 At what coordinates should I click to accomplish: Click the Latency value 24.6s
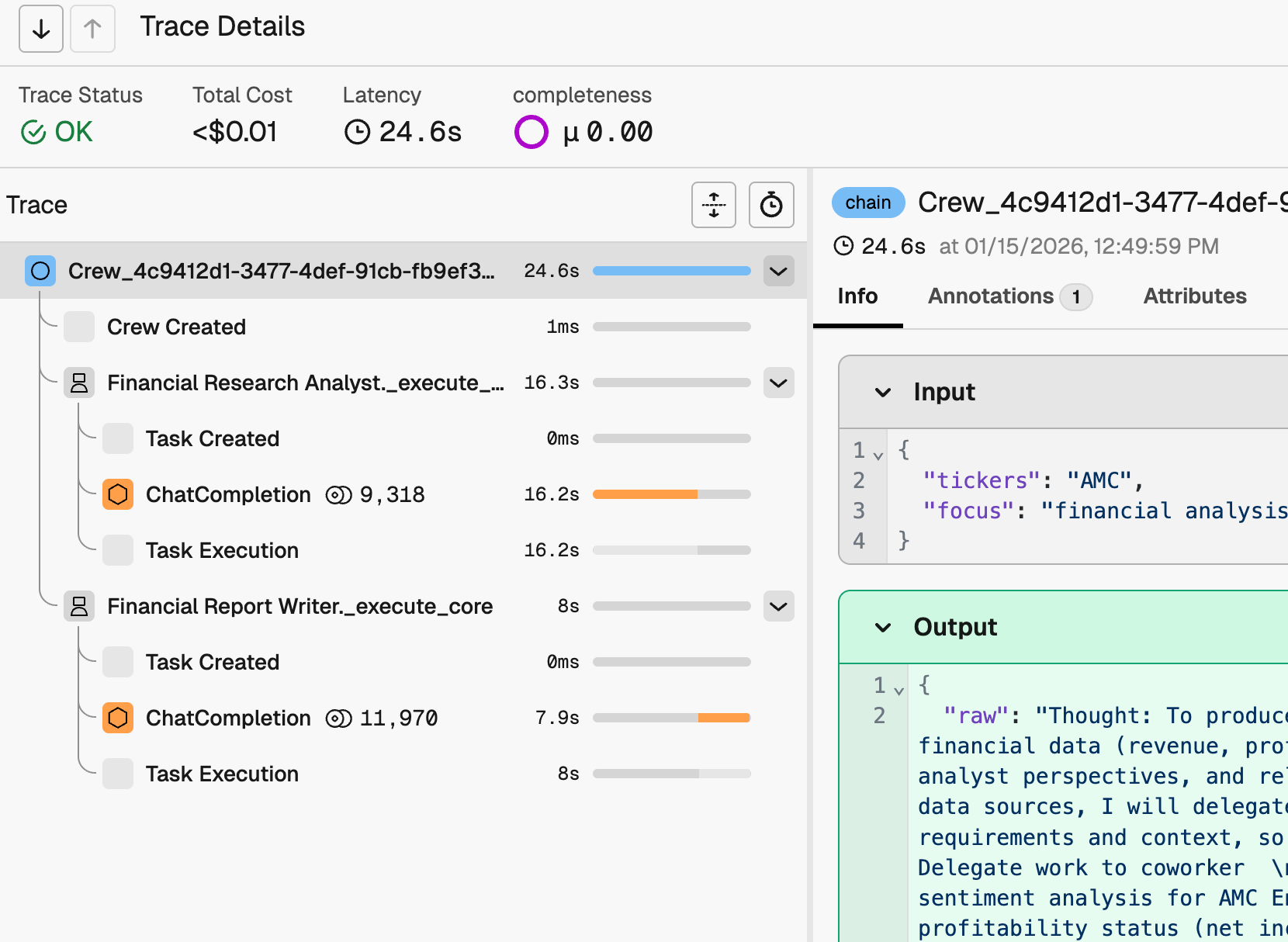pos(421,132)
